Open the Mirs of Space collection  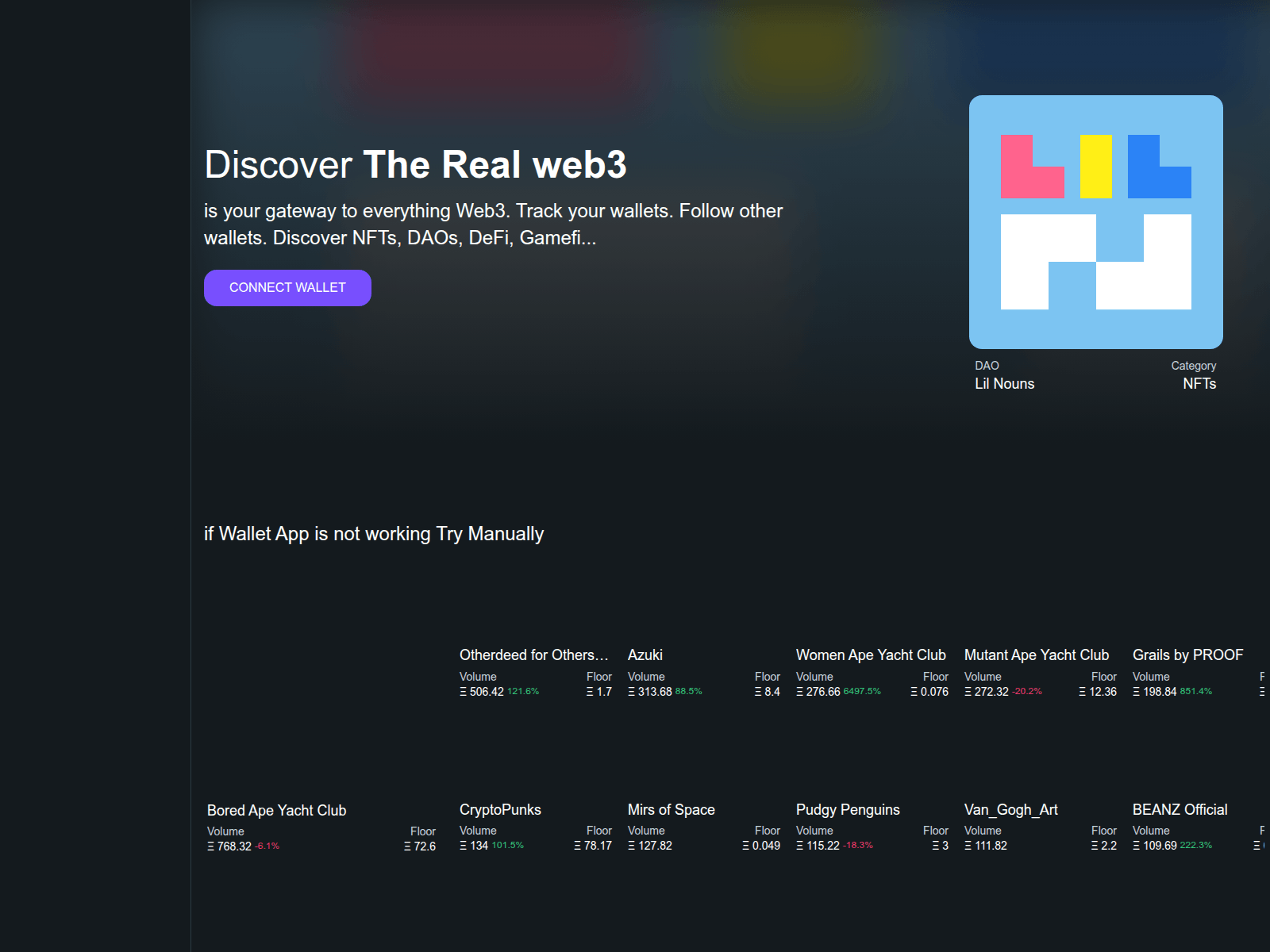671,810
